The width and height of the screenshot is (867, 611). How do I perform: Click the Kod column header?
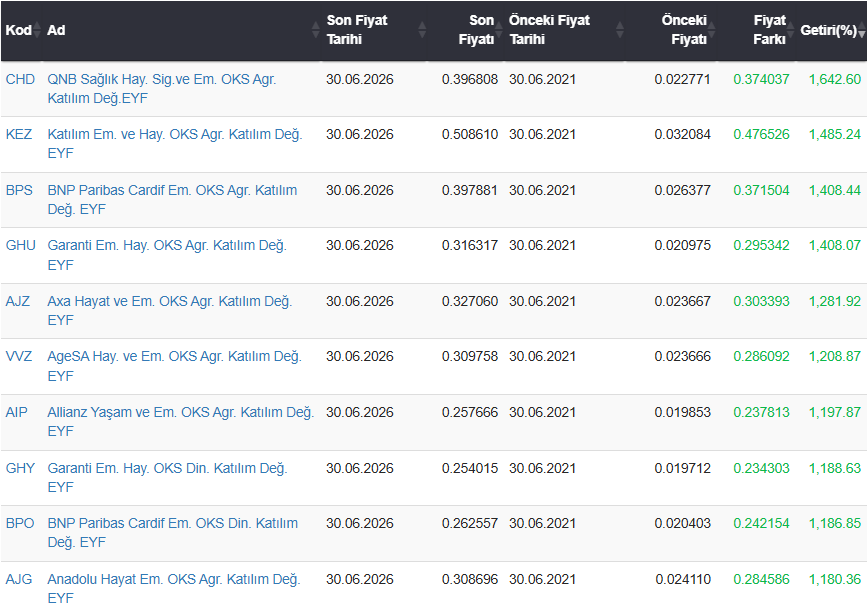(x=19, y=30)
